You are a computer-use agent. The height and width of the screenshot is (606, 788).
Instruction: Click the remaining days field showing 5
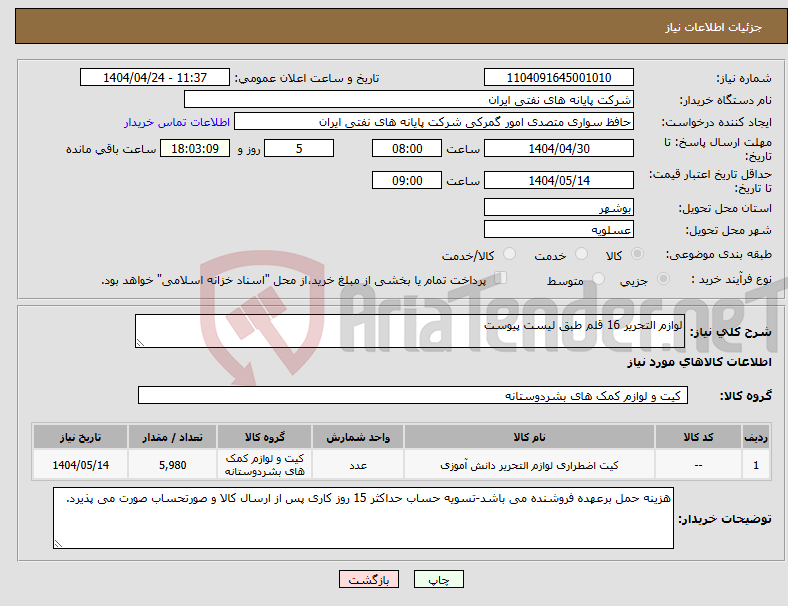299,148
